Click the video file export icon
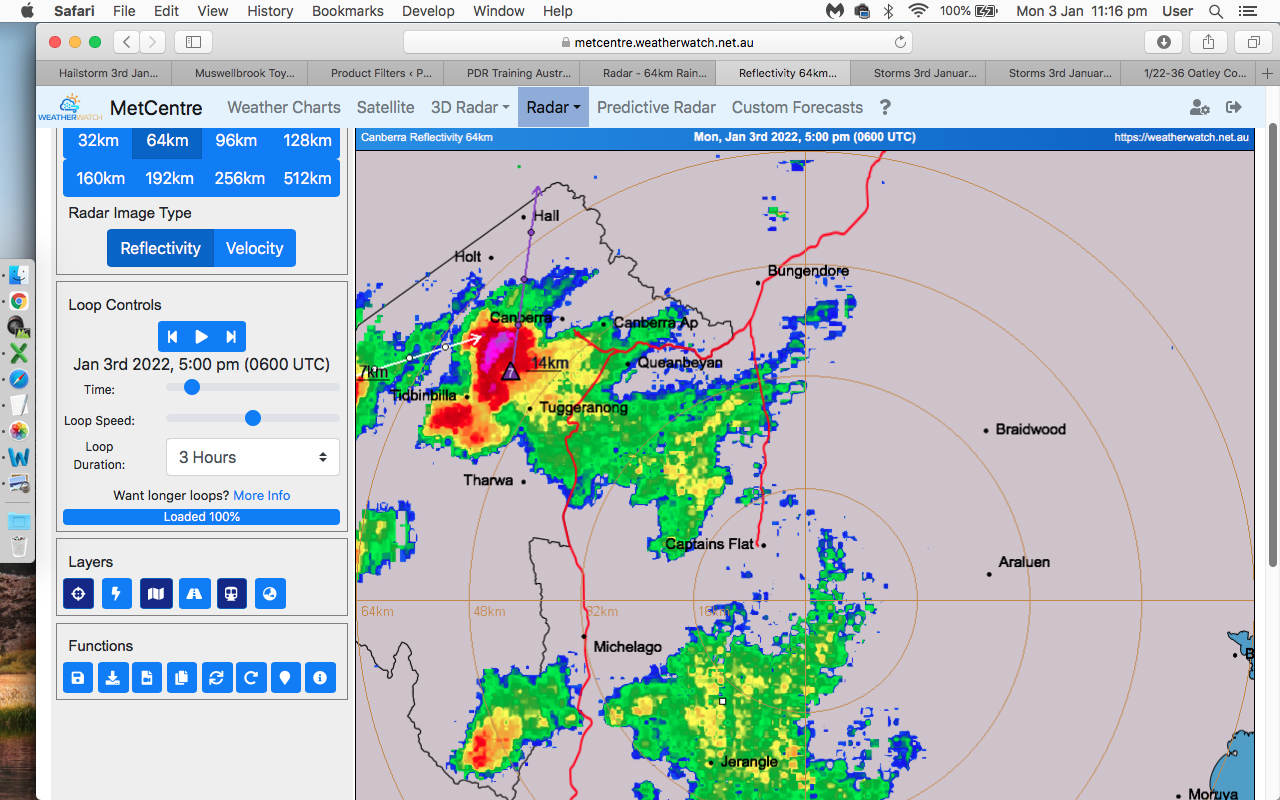The image size is (1280, 800). [x=147, y=678]
